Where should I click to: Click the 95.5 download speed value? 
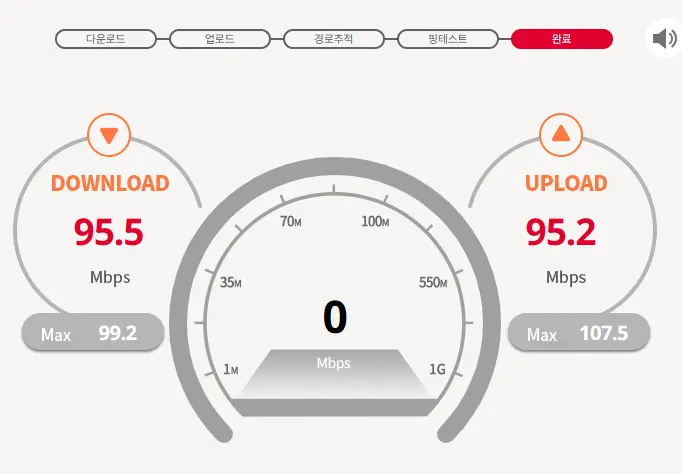click(x=108, y=232)
